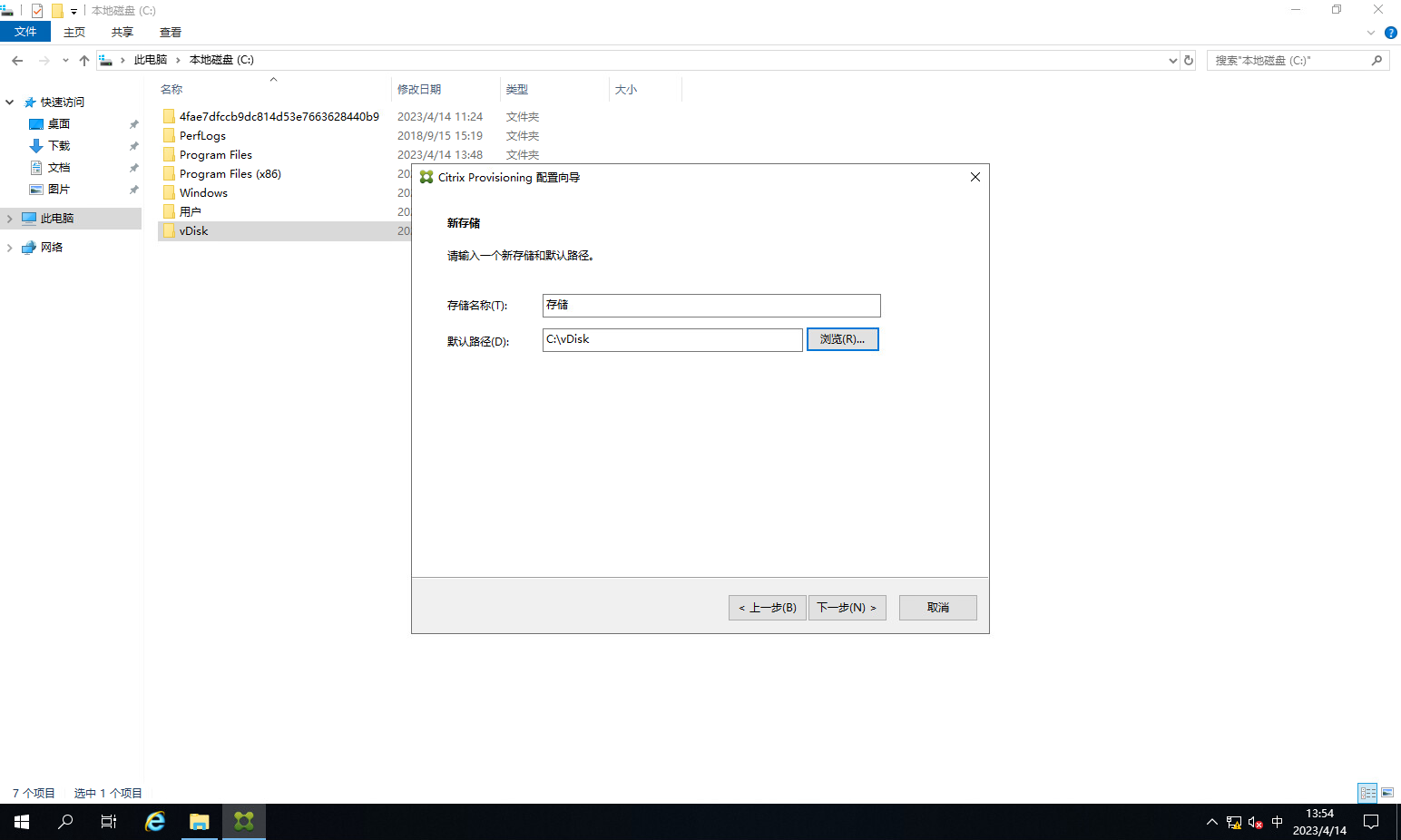This screenshot has height=840, width=1401.
Task: Switch to the 查看 ribbon tab
Action: pos(170,33)
